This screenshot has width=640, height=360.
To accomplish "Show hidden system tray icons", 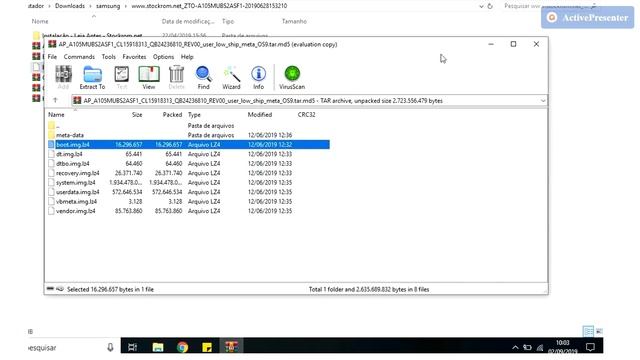I will coord(515,348).
